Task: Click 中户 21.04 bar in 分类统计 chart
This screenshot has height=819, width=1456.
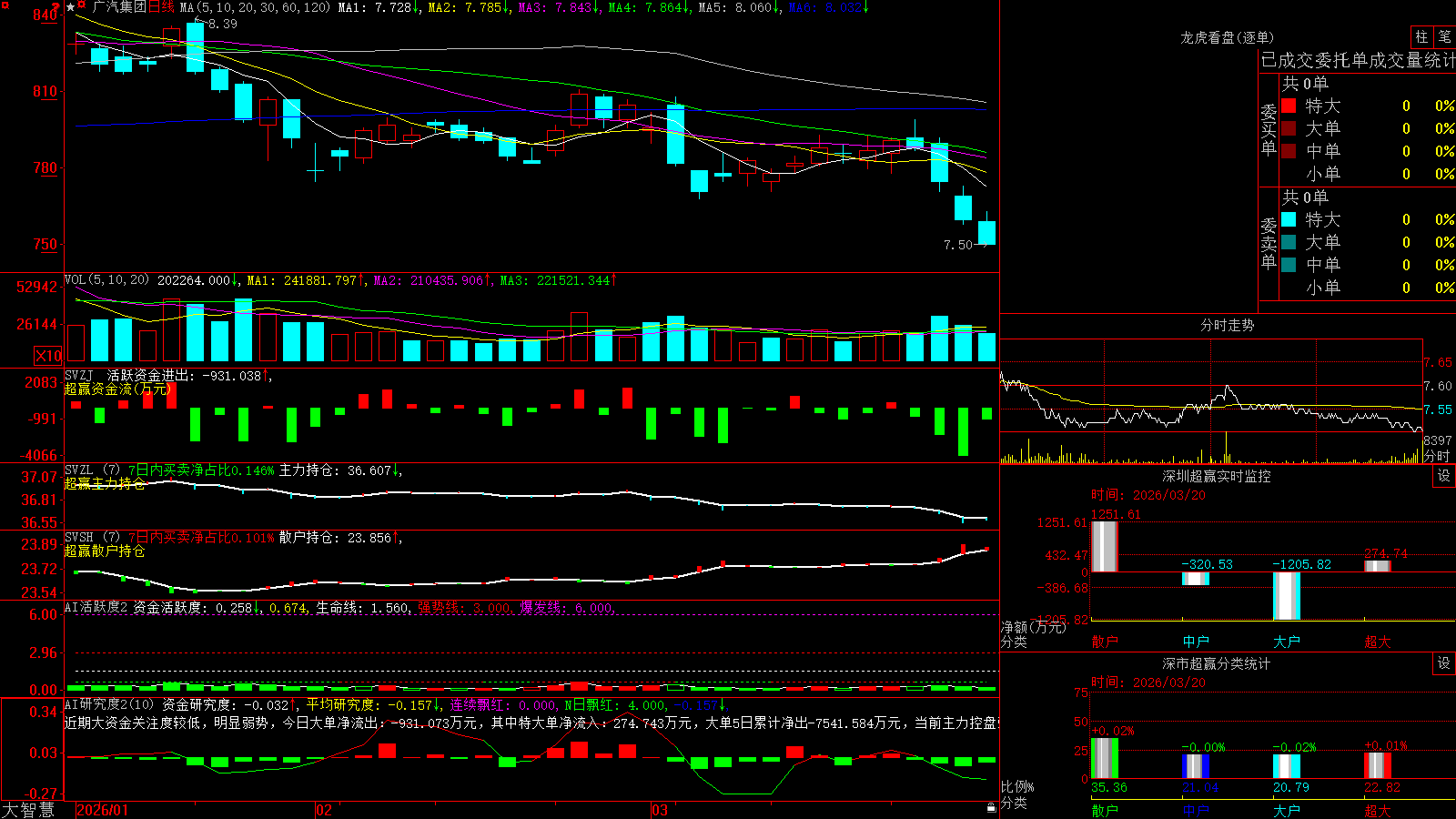Action: point(1196,766)
